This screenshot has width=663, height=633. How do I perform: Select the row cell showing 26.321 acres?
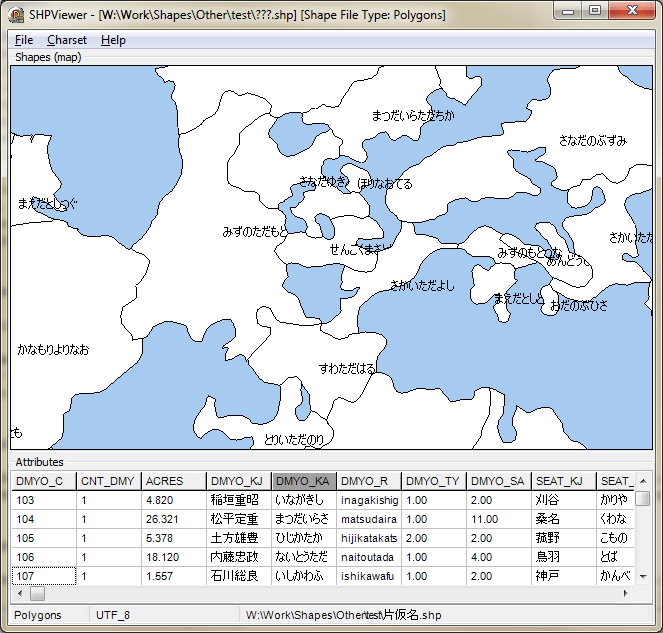(174, 519)
